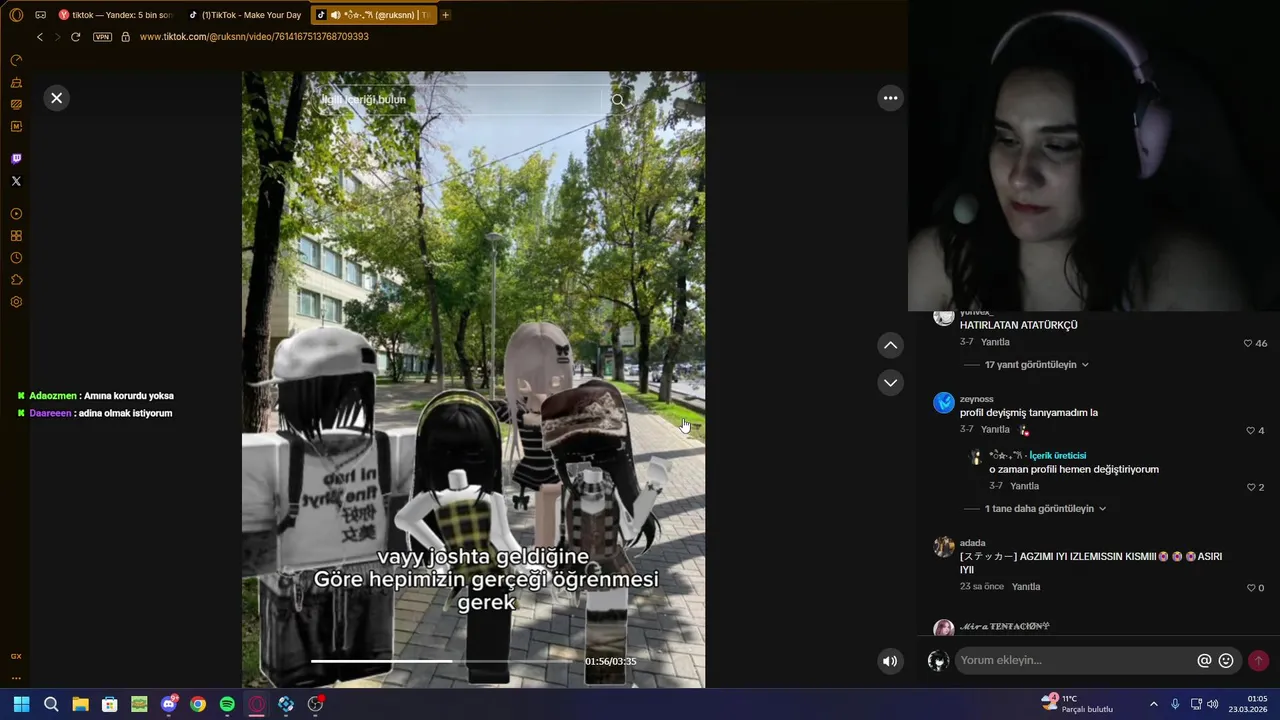Open Twitch in the sidebar
The image size is (1280, 720).
click(x=16, y=159)
